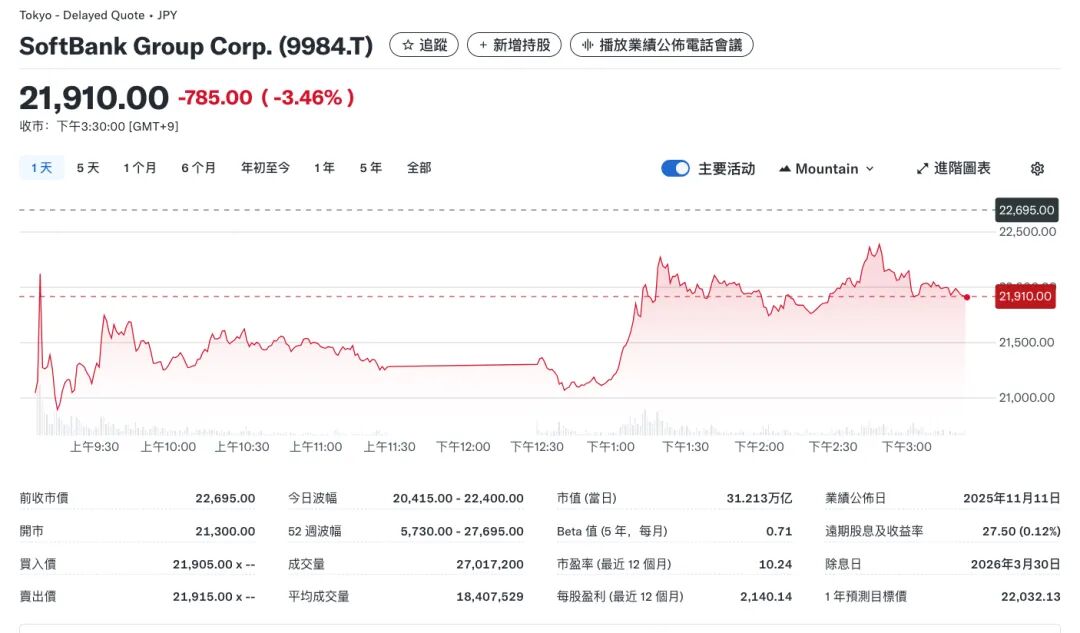Image resolution: width=1080 pixels, height=633 pixels.
Task: Click the red current price dot on chart
Action: click(x=967, y=298)
